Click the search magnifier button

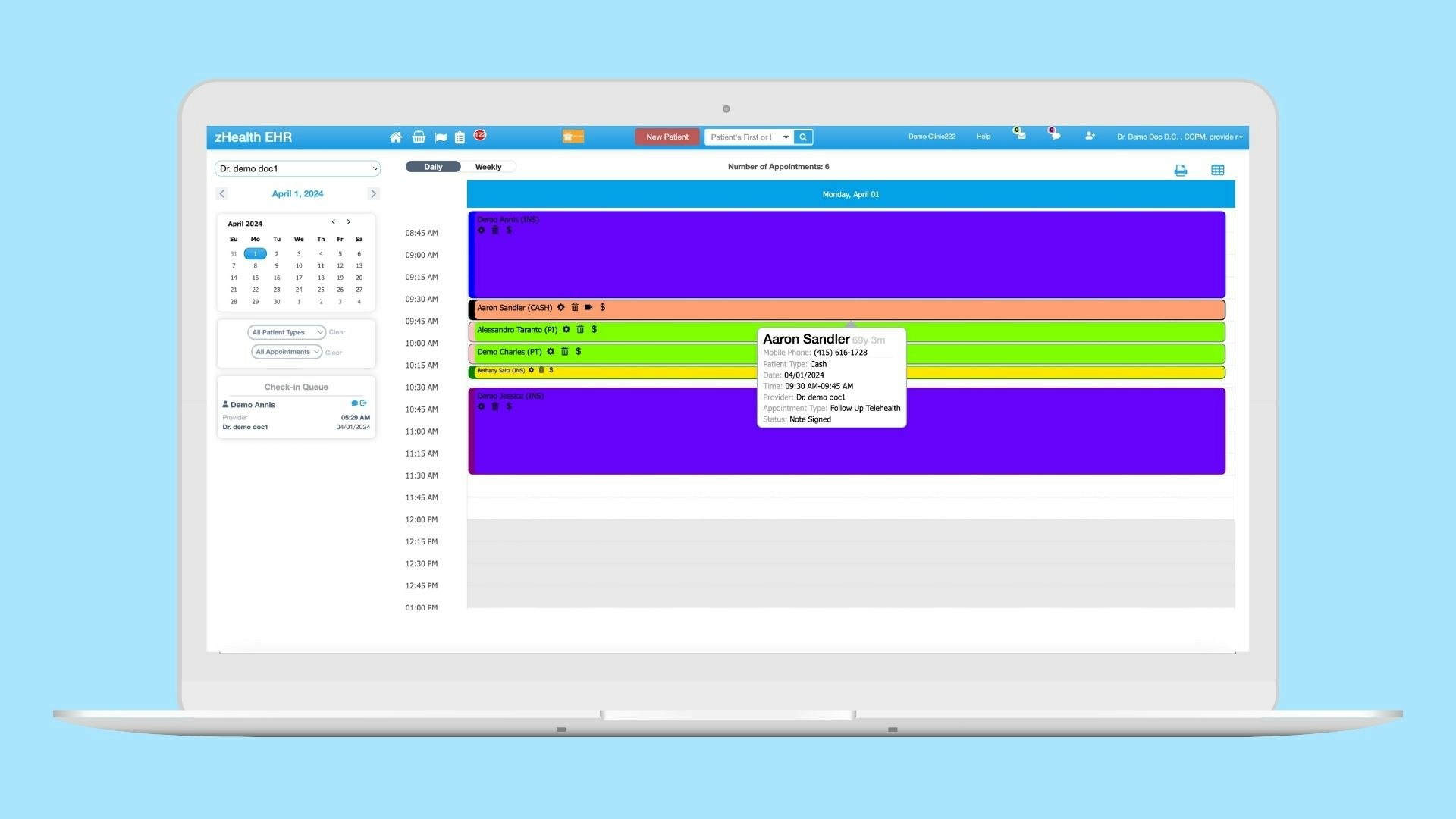(803, 137)
